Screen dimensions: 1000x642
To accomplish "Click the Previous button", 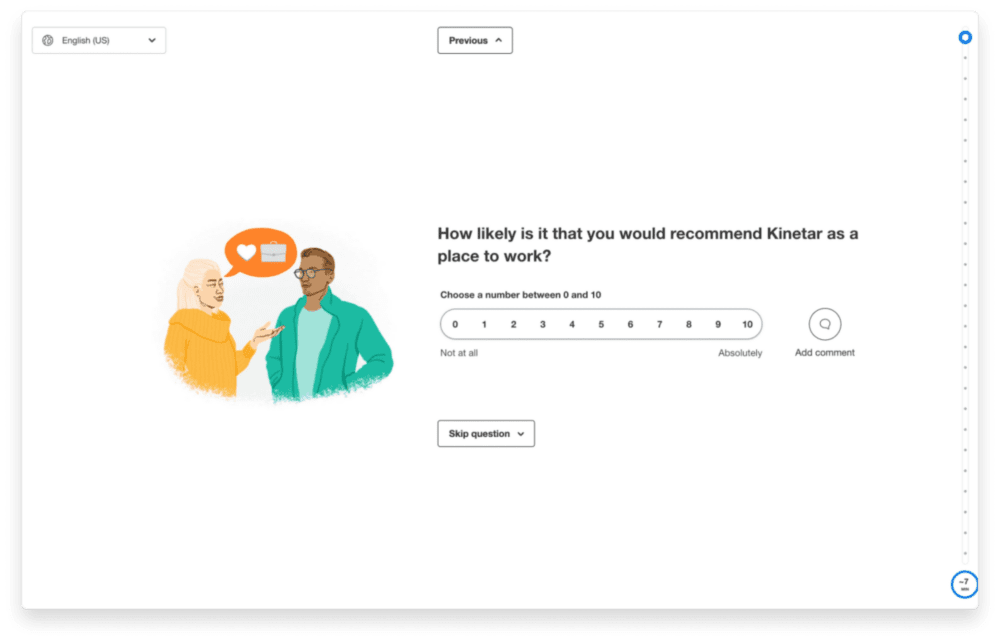I will pos(475,40).
